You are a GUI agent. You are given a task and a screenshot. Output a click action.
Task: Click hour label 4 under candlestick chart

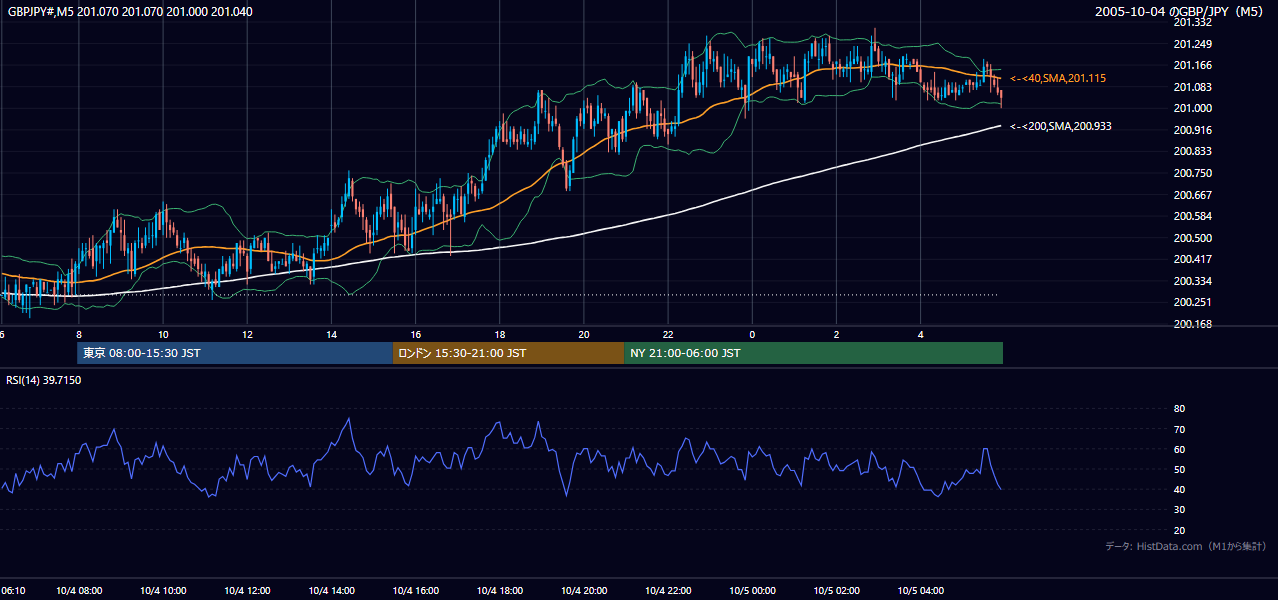[920, 334]
